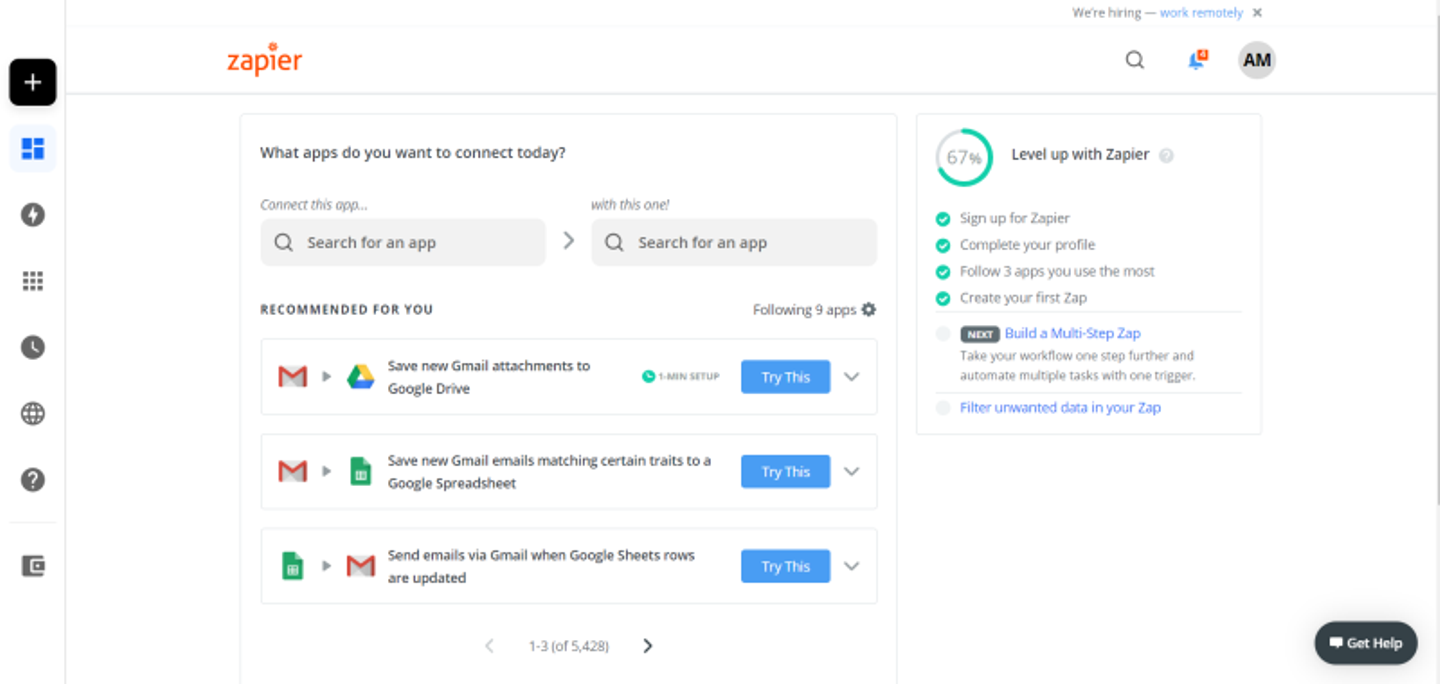The width and height of the screenshot is (1440, 684).
Task: Open the AM account avatar menu
Action: point(1257,60)
